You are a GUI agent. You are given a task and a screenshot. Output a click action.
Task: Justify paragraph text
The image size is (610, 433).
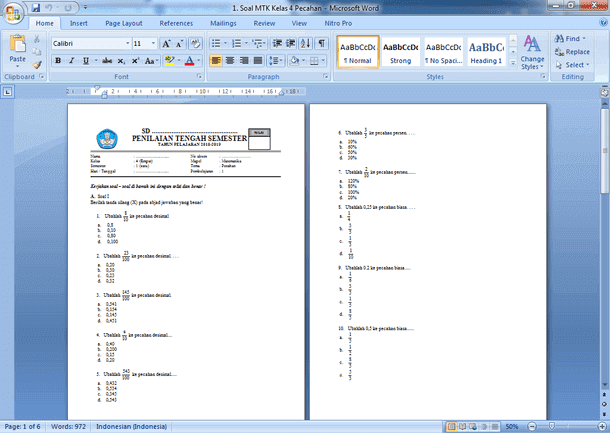(258, 61)
